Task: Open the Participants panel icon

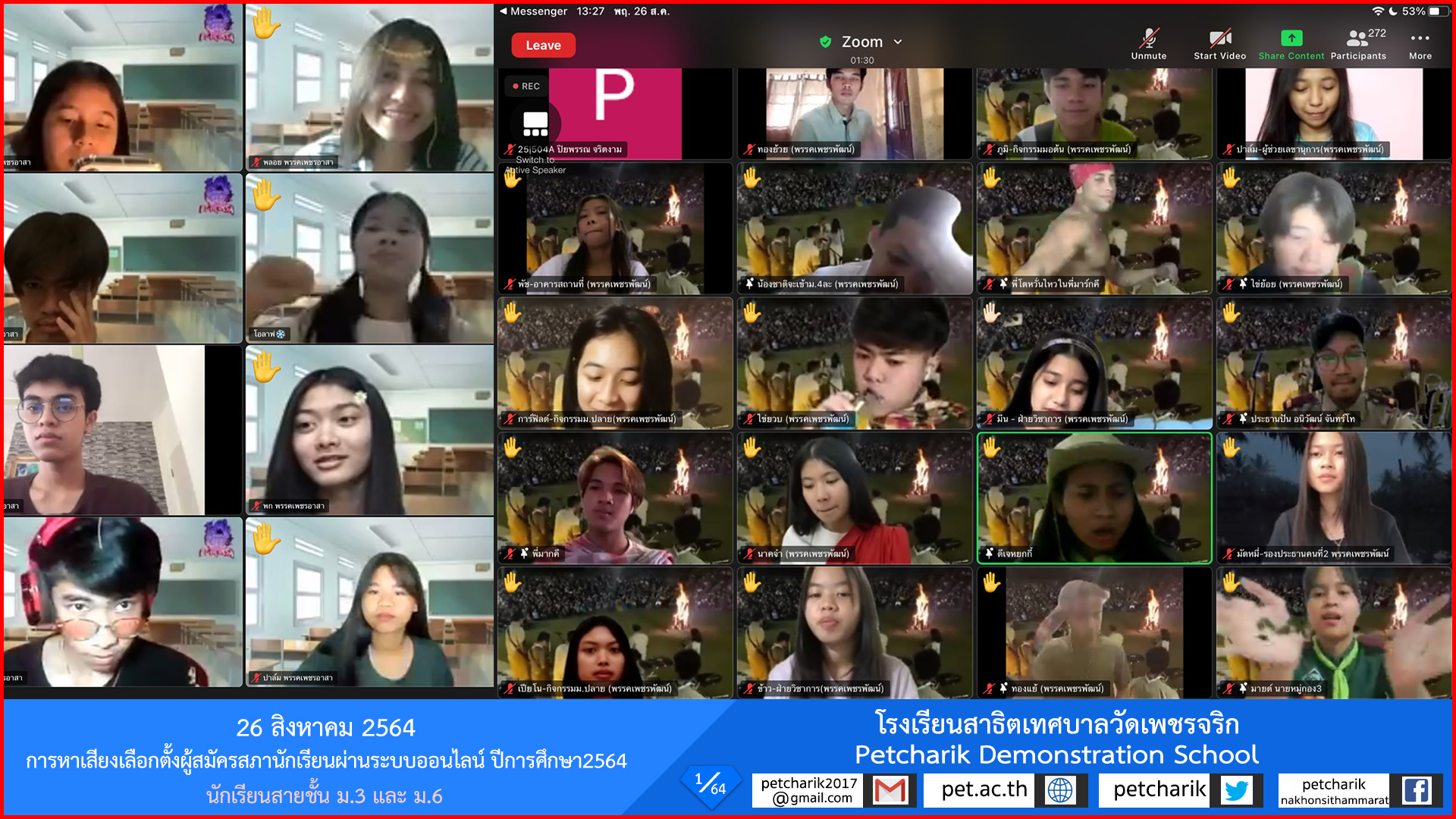Action: (x=1357, y=38)
